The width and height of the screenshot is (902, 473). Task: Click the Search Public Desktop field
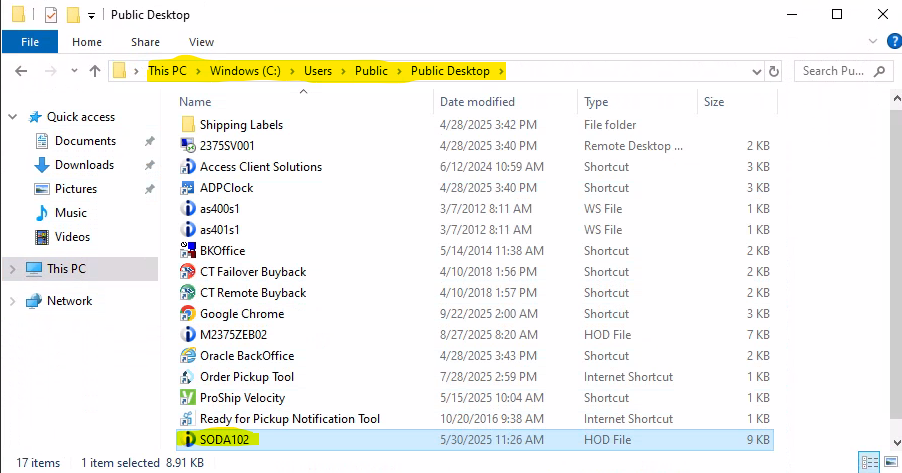pos(835,71)
